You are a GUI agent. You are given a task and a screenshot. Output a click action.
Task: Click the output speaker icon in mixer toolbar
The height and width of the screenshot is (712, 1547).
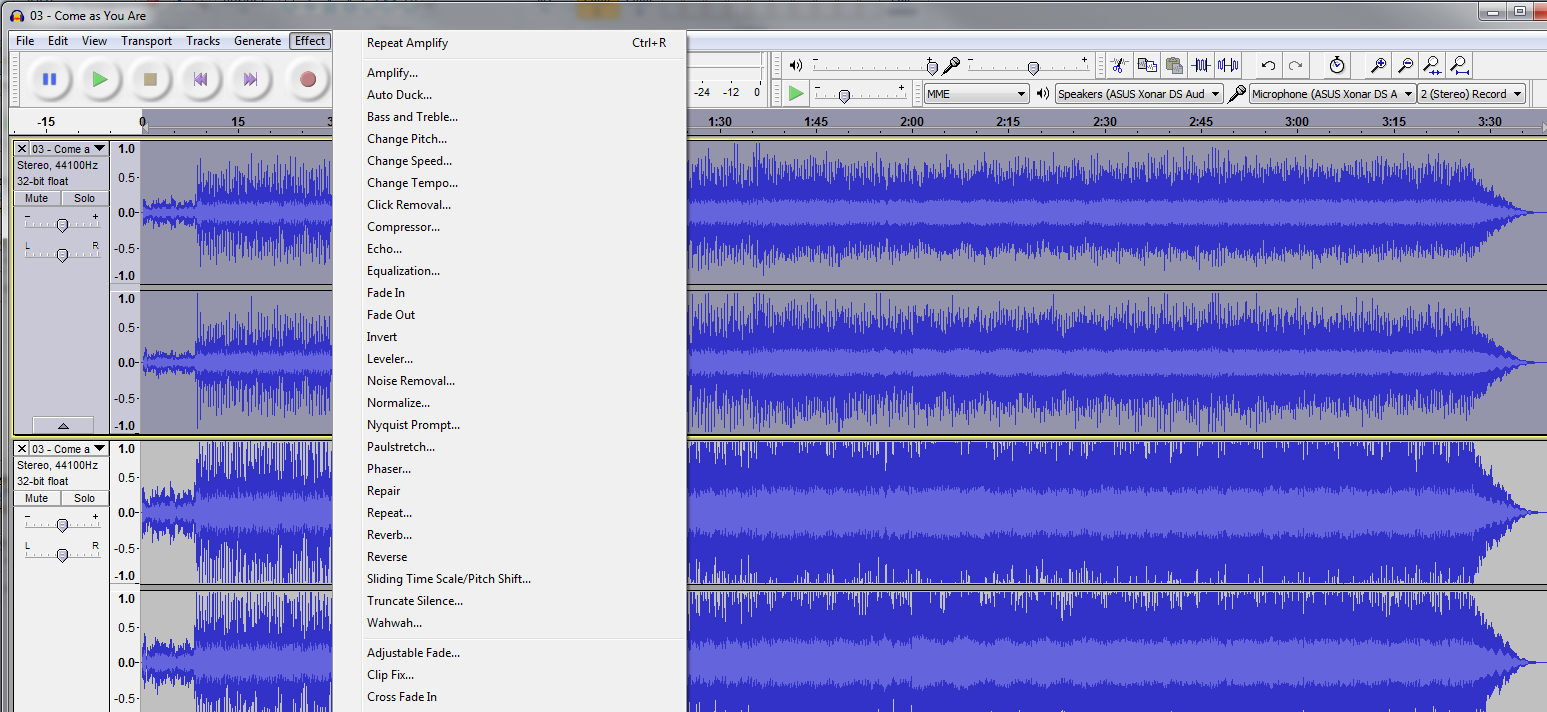click(x=796, y=65)
